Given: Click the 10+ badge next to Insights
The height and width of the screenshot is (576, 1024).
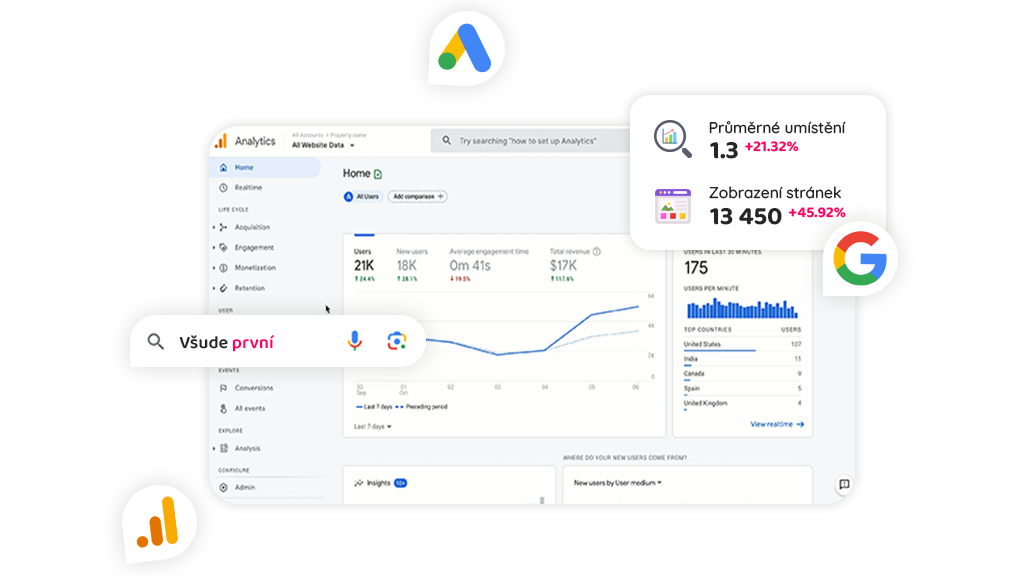Looking at the screenshot, I should pos(401,483).
